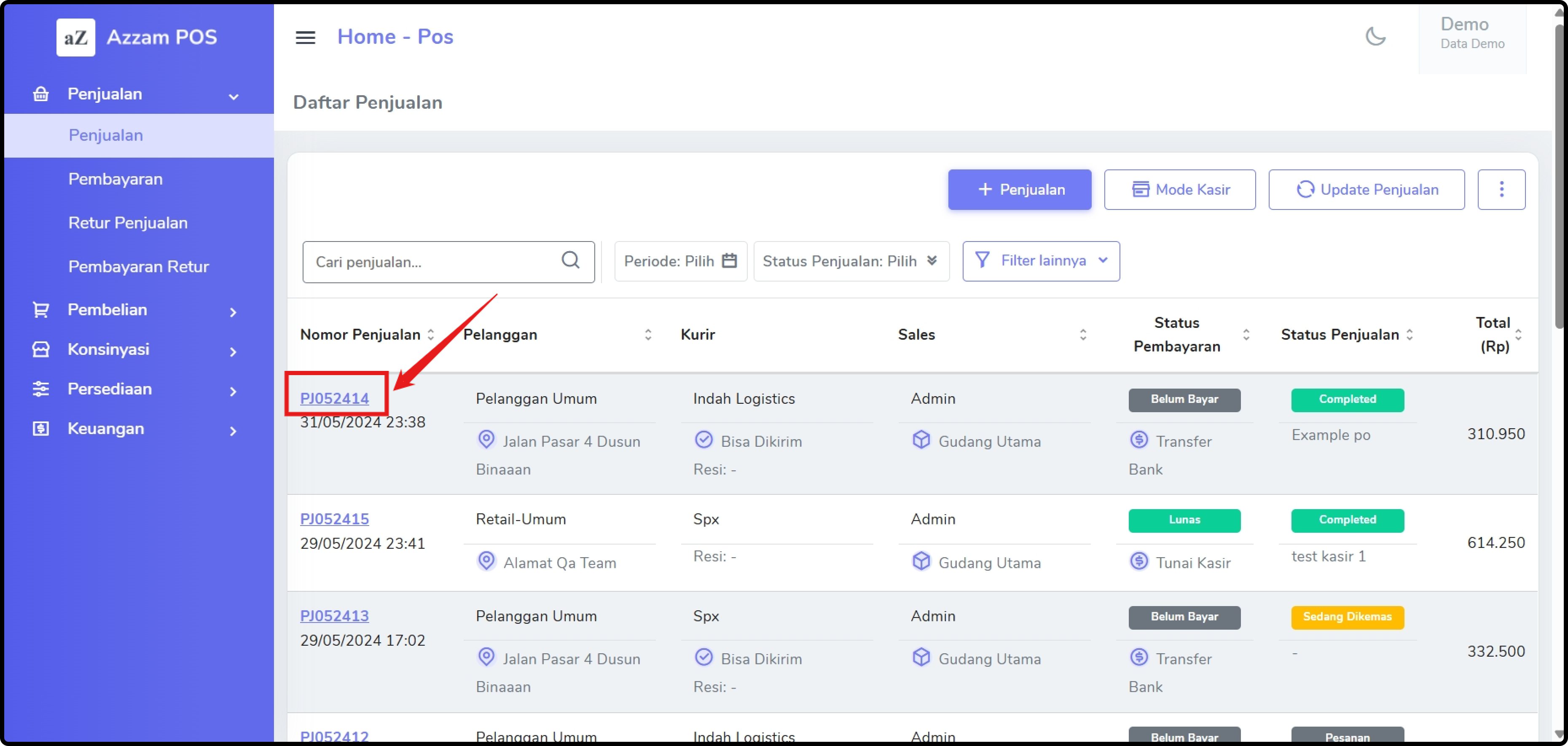
Task: Click the aZ Azzam POS logo
Action: coord(75,38)
